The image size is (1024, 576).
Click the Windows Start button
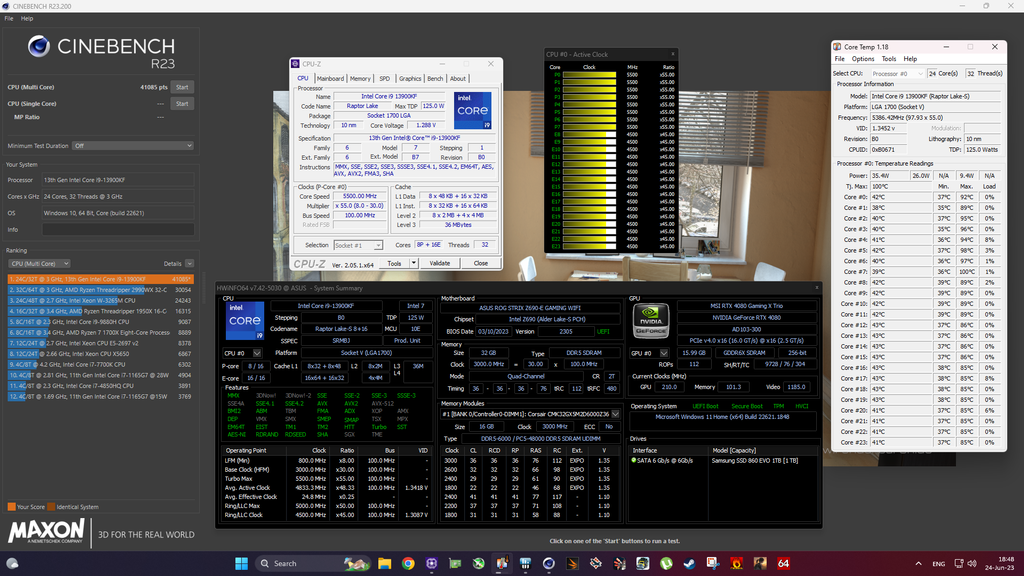(x=240, y=563)
